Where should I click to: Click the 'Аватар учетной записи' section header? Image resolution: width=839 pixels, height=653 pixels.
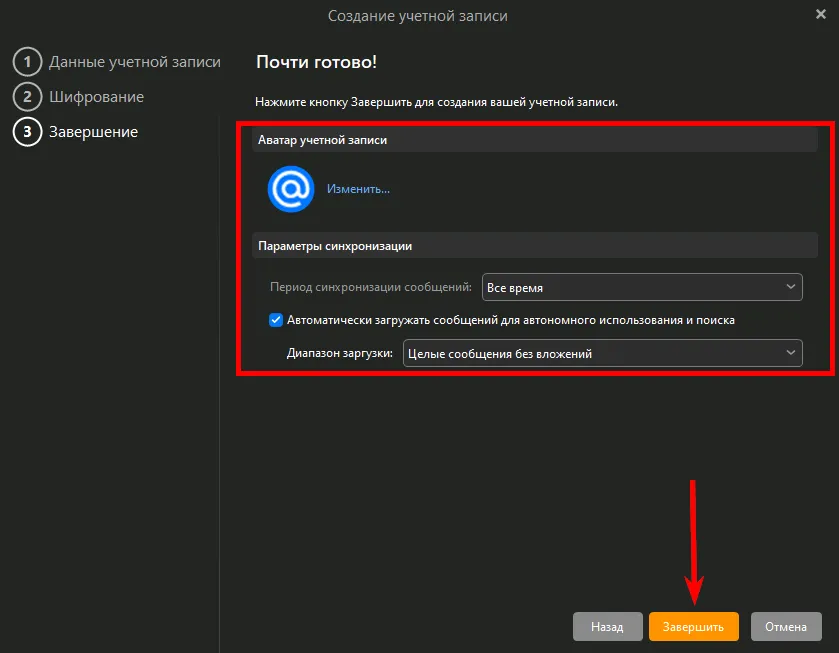point(322,140)
